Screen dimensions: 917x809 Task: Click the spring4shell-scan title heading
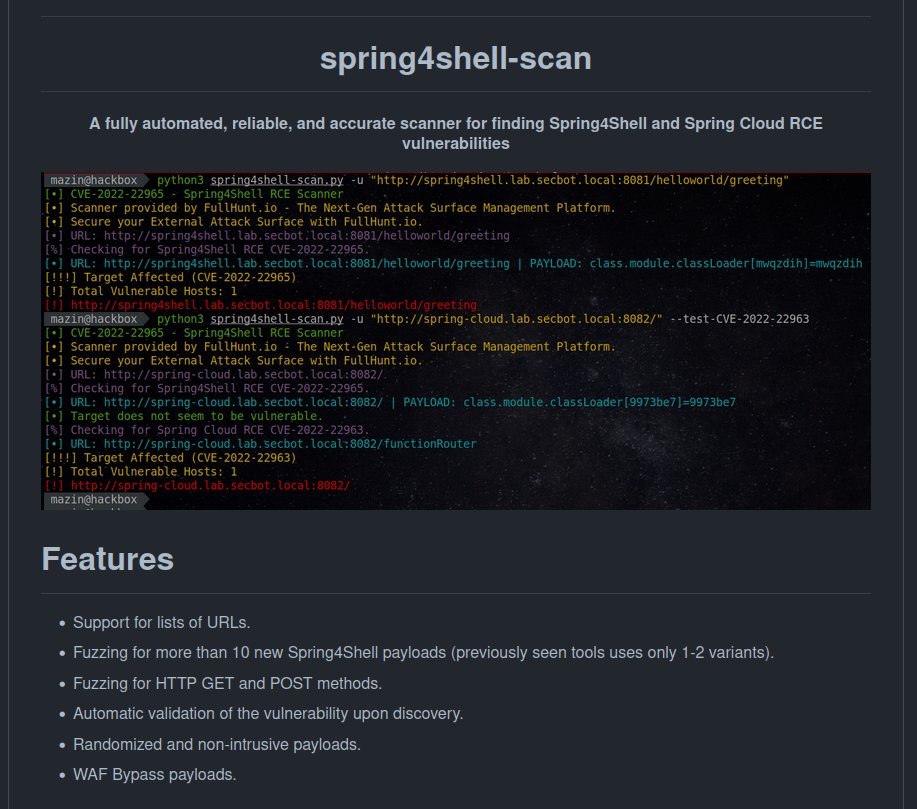456,58
